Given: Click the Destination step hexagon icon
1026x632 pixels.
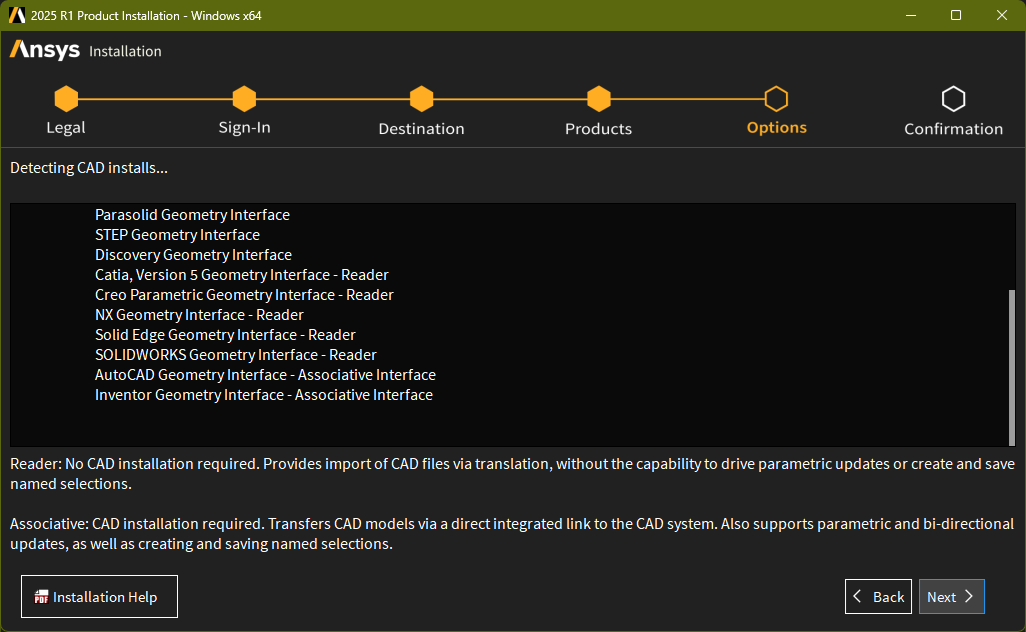Looking at the screenshot, I should (421, 99).
